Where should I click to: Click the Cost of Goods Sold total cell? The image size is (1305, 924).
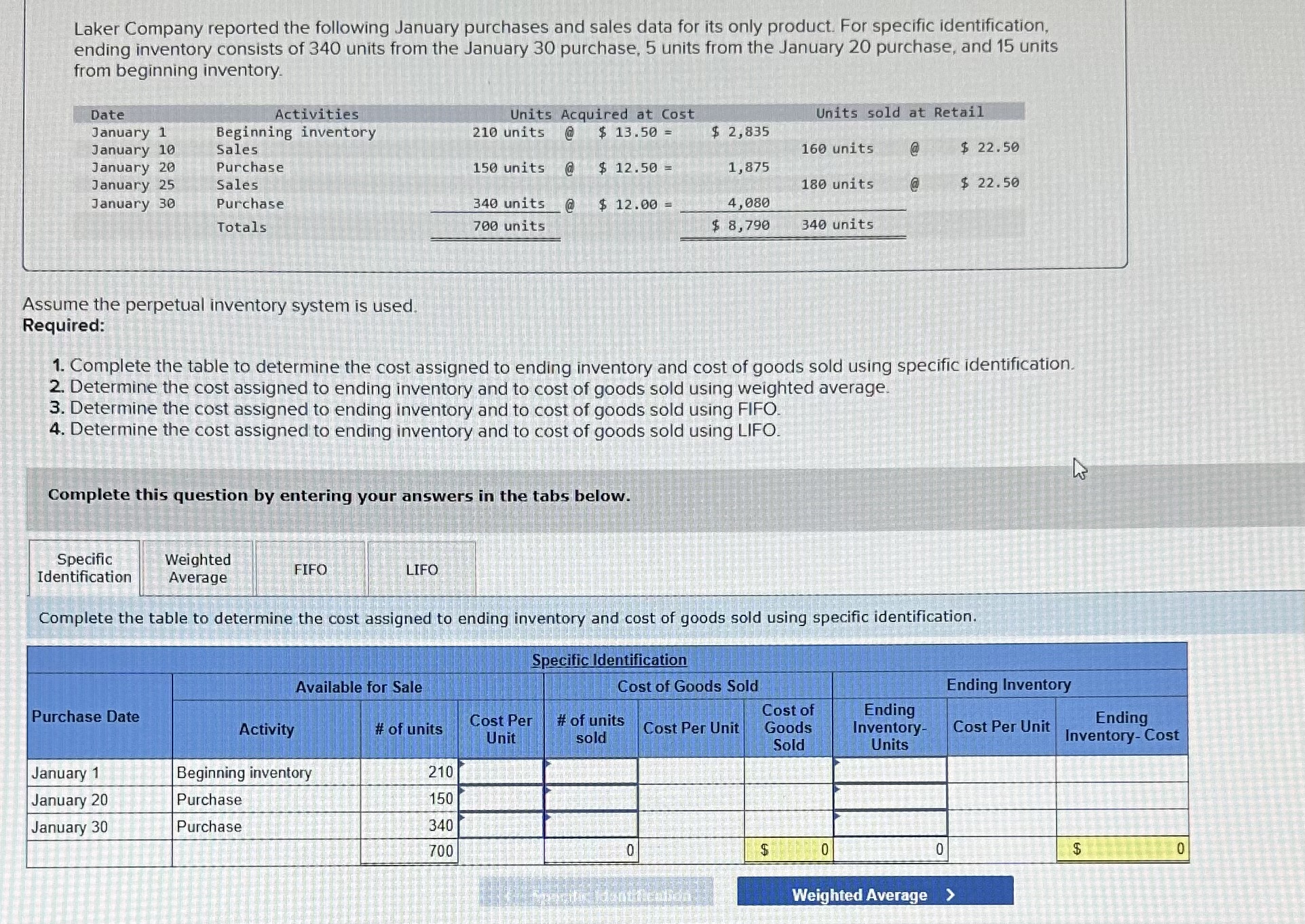click(x=789, y=850)
